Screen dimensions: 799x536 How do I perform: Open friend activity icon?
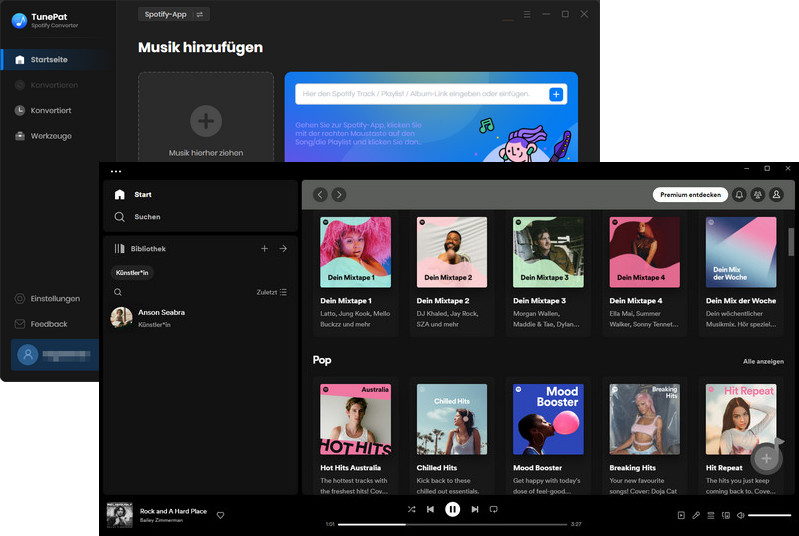pos(758,195)
